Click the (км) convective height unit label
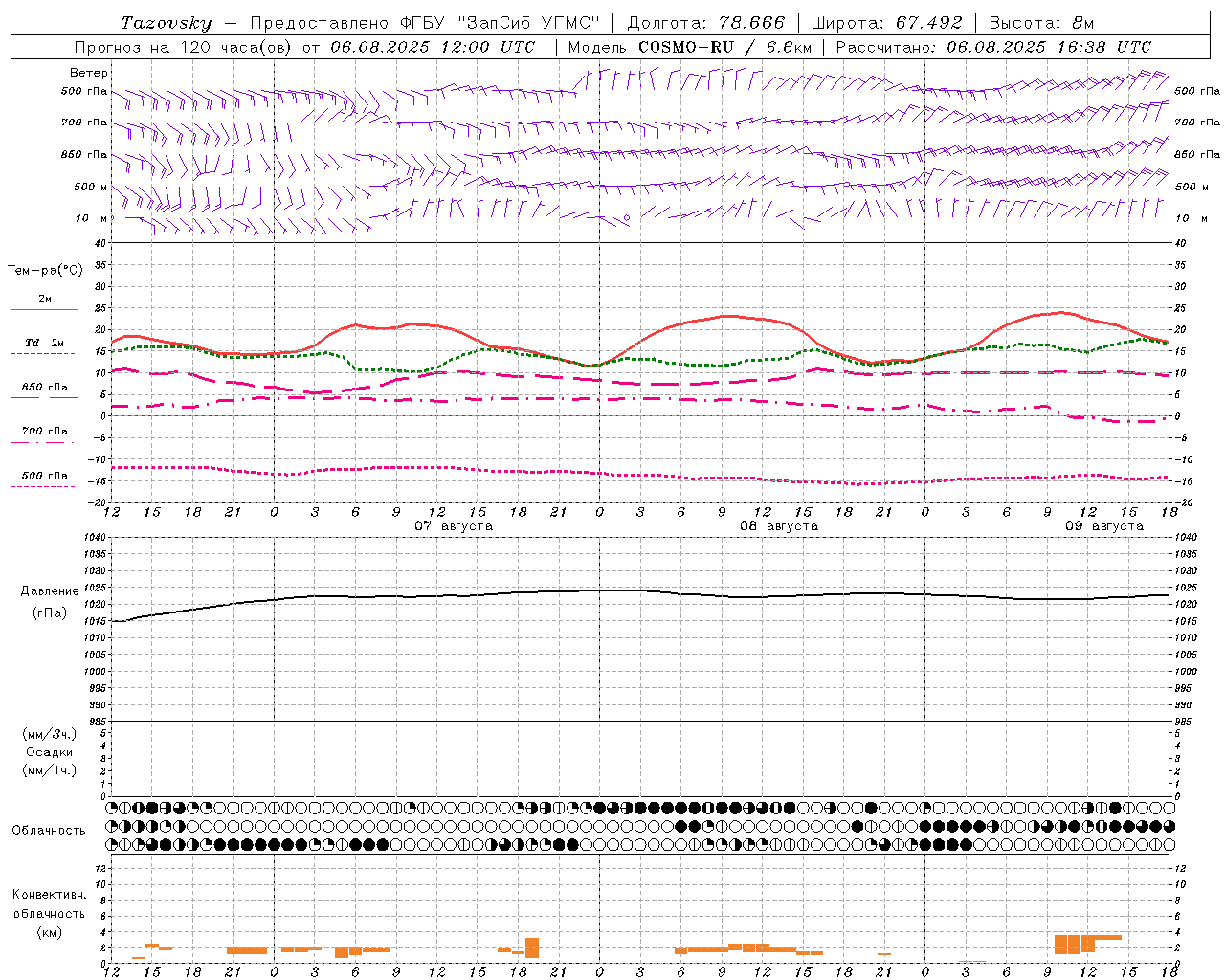Image resolution: width=1225 pixels, height=980 pixels. 50,932
